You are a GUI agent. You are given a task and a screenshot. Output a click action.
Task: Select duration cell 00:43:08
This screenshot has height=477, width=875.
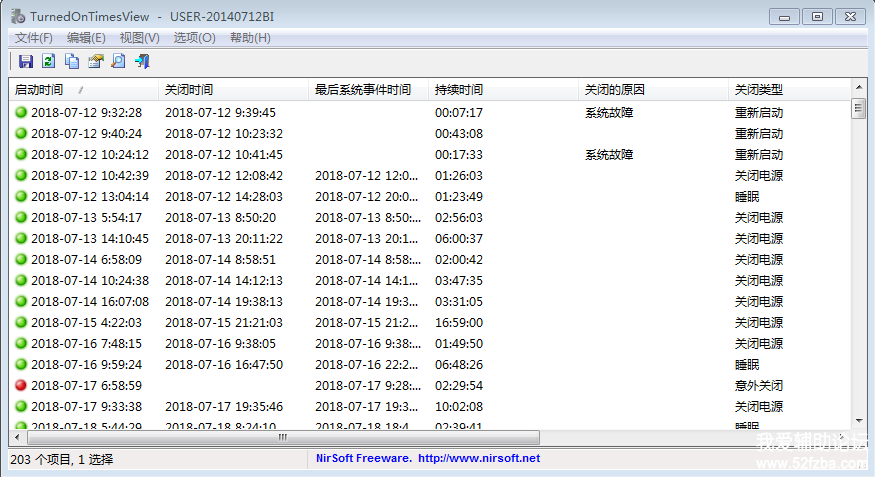coord(459,134)
